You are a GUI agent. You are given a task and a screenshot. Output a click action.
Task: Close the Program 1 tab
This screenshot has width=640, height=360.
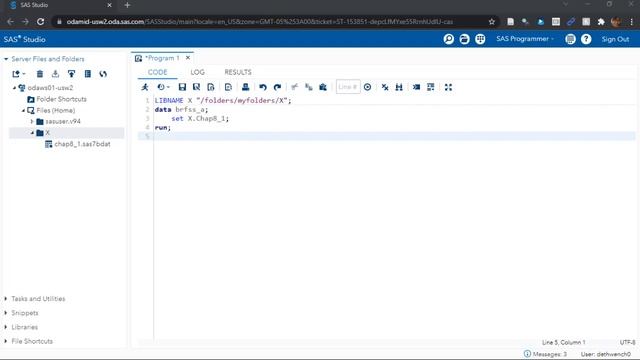point(188,58)
